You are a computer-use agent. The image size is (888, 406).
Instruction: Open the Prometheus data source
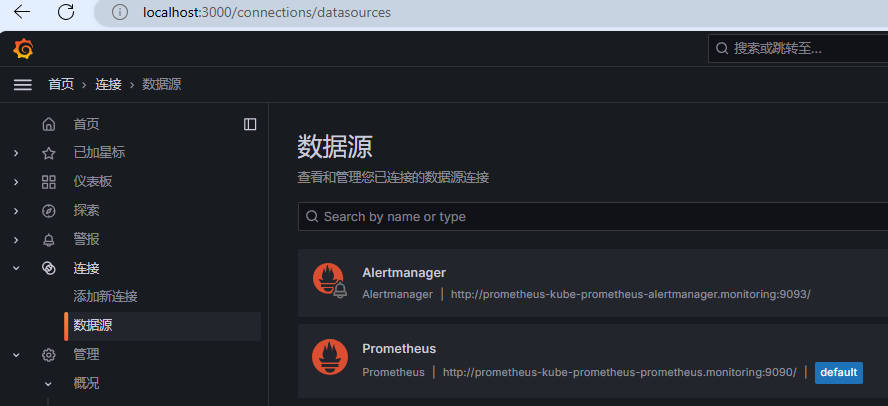[x=399, y=348]
